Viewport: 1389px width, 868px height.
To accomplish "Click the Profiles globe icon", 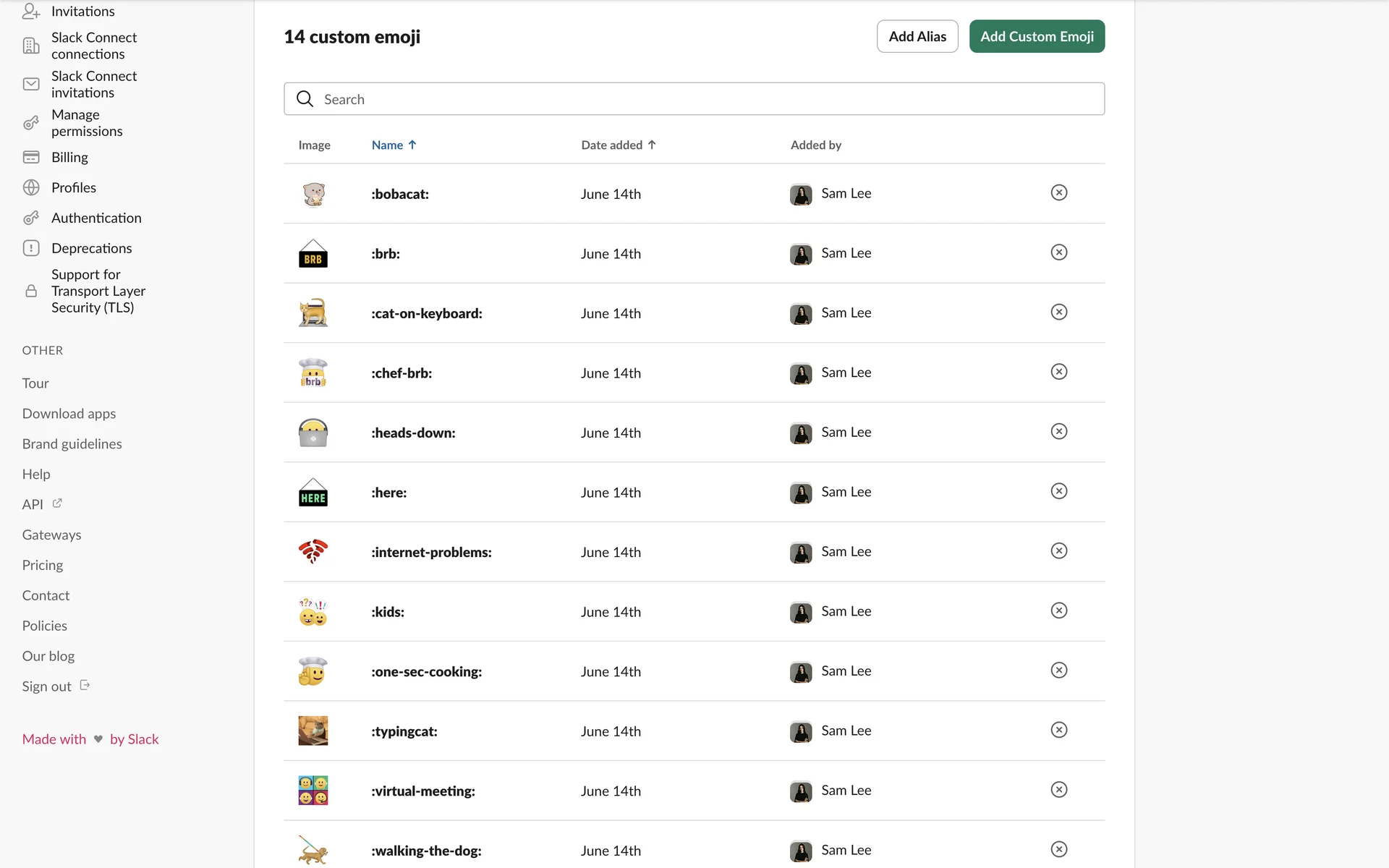I will (31, 188).
